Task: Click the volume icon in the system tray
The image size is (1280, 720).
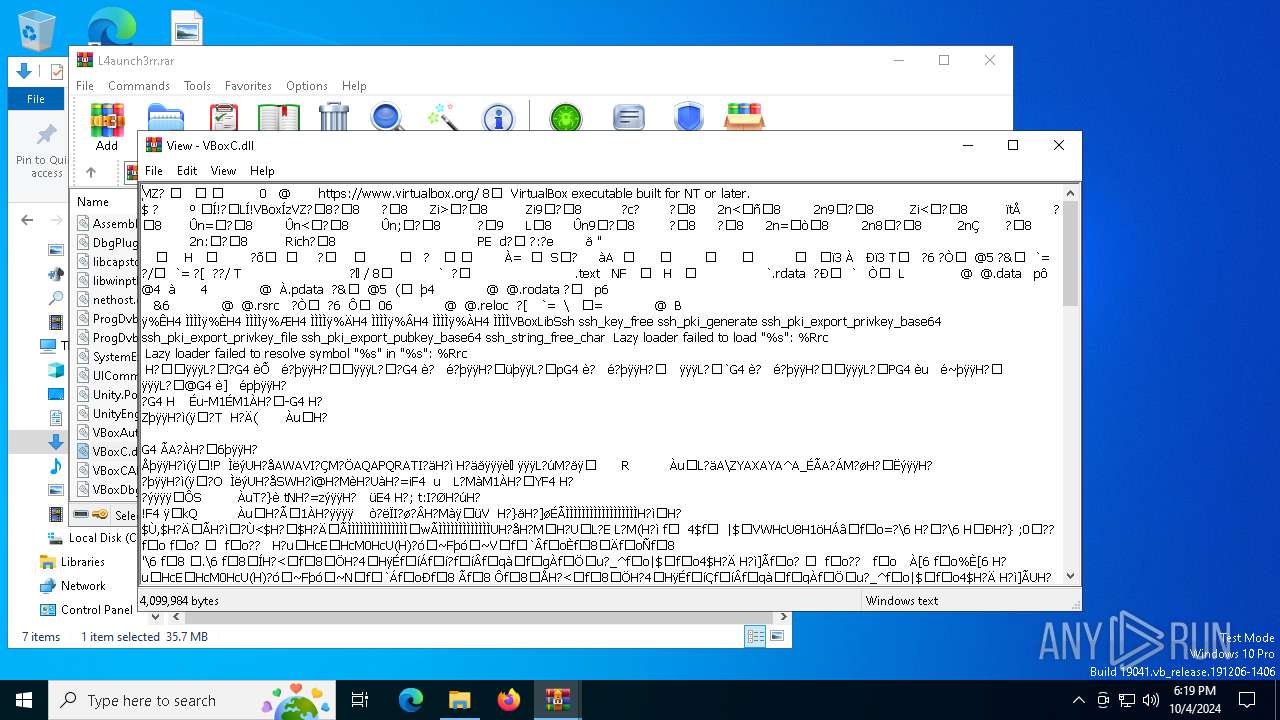Action: [x=1149, y=700]
